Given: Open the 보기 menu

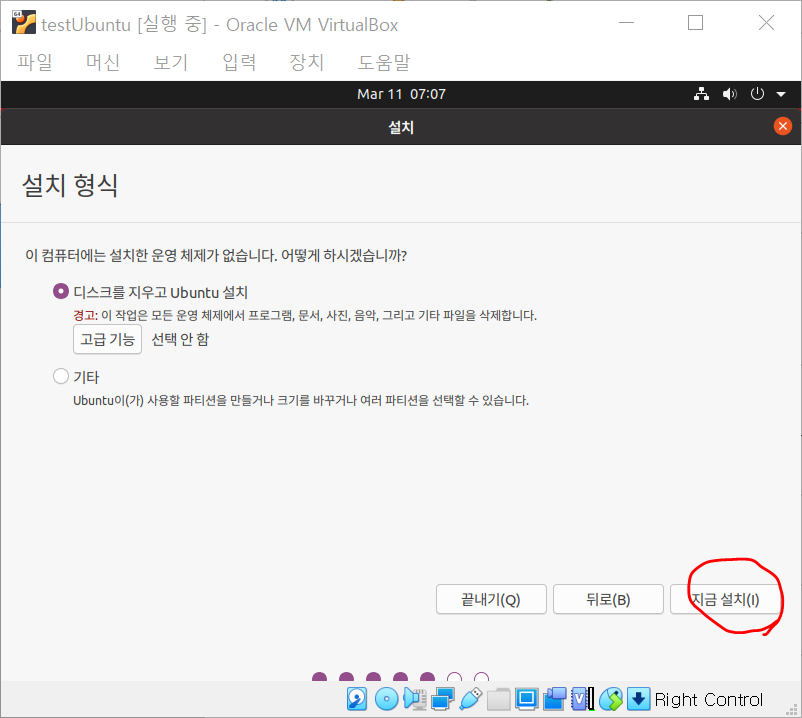Looking at the screenshot, I should pyautogui.click(x=171, y=62).
